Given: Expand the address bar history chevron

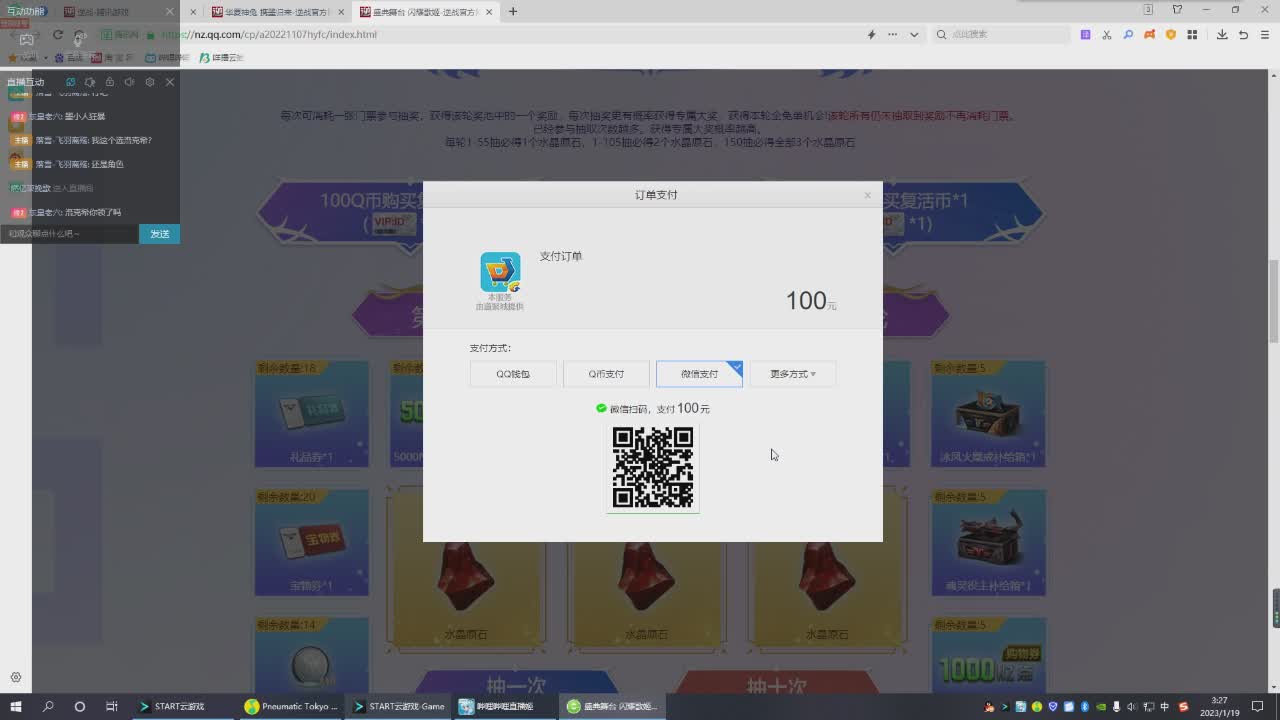Looking at the screenshot, I should [914, 34].
